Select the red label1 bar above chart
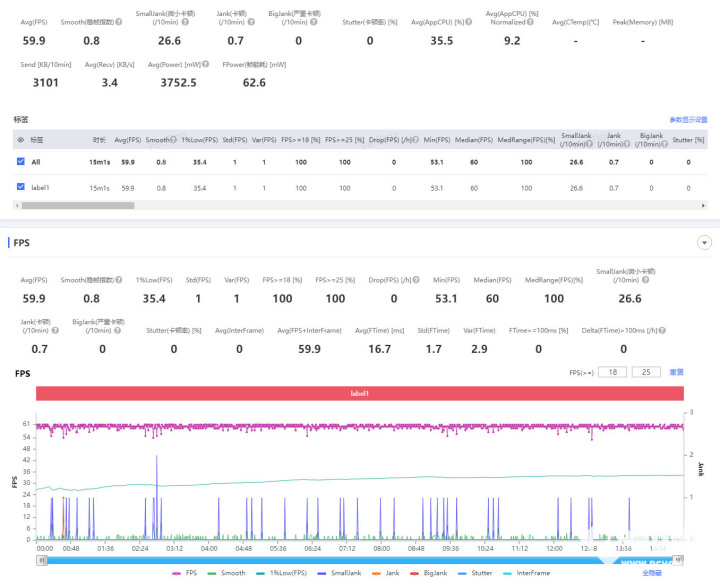720x580 pixels. [x=359, y=394]
